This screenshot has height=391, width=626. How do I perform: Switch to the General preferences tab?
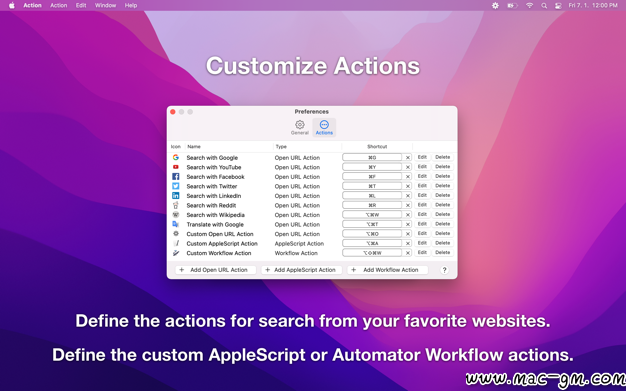point(299,127)
